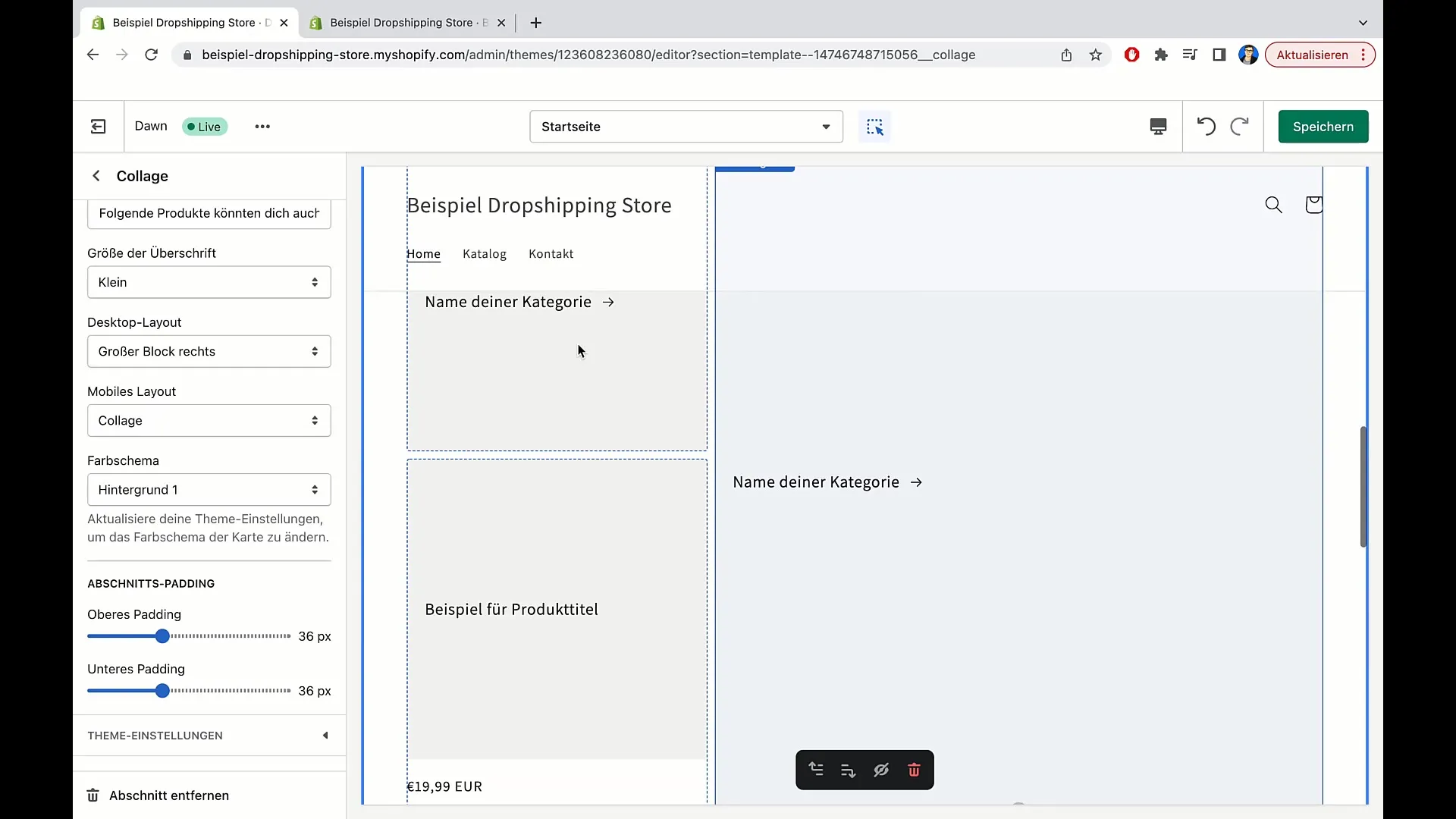This screenshot has width=1456, height=819.
Task: Open the Chrome profile avatar
Action: 1247,55
